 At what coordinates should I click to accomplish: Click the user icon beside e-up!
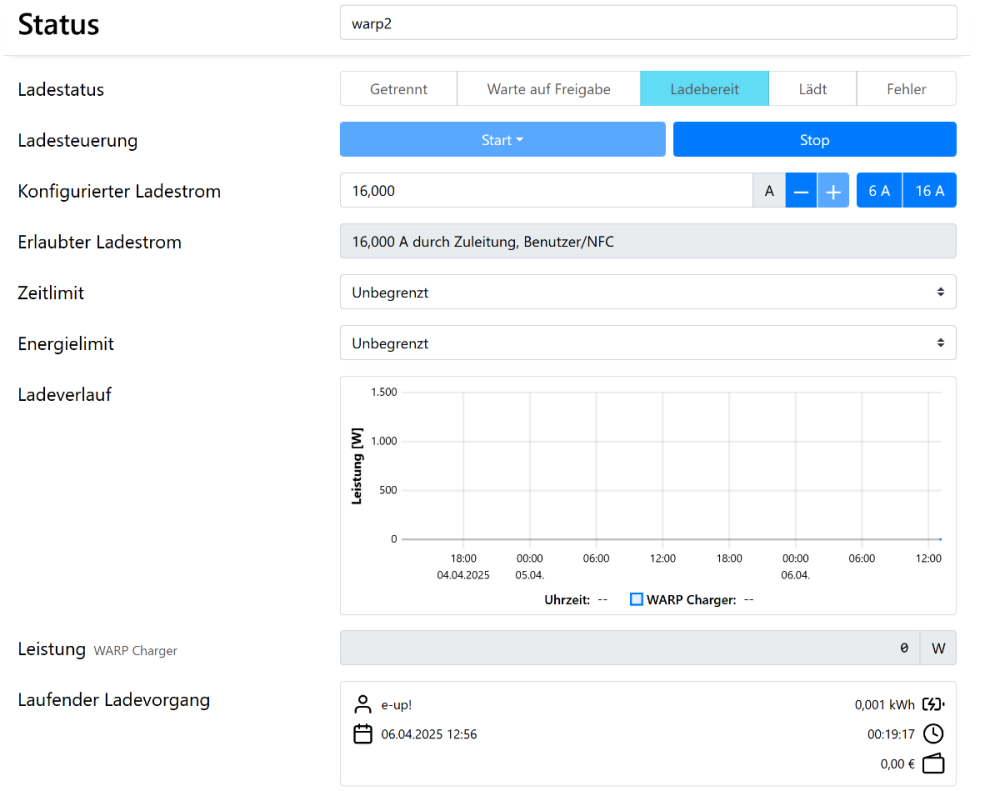pos(362,704)
